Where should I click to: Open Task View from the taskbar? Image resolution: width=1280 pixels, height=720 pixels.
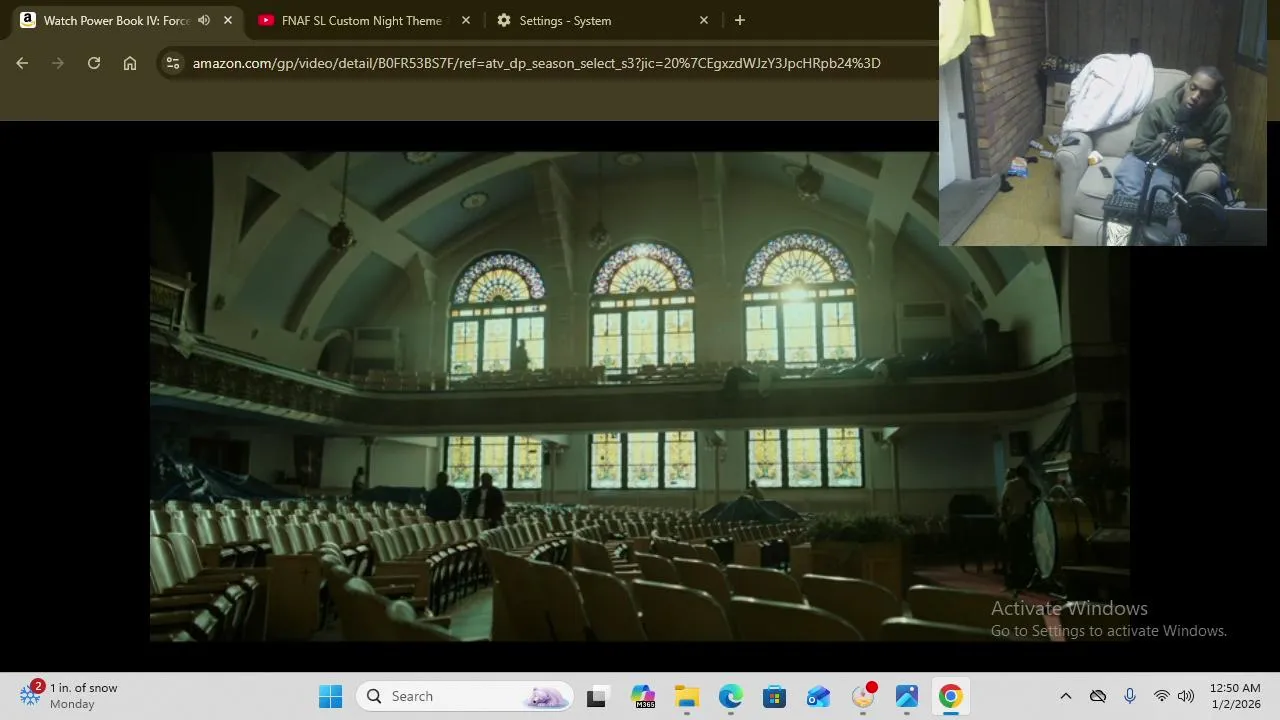[x=597, y=696]
